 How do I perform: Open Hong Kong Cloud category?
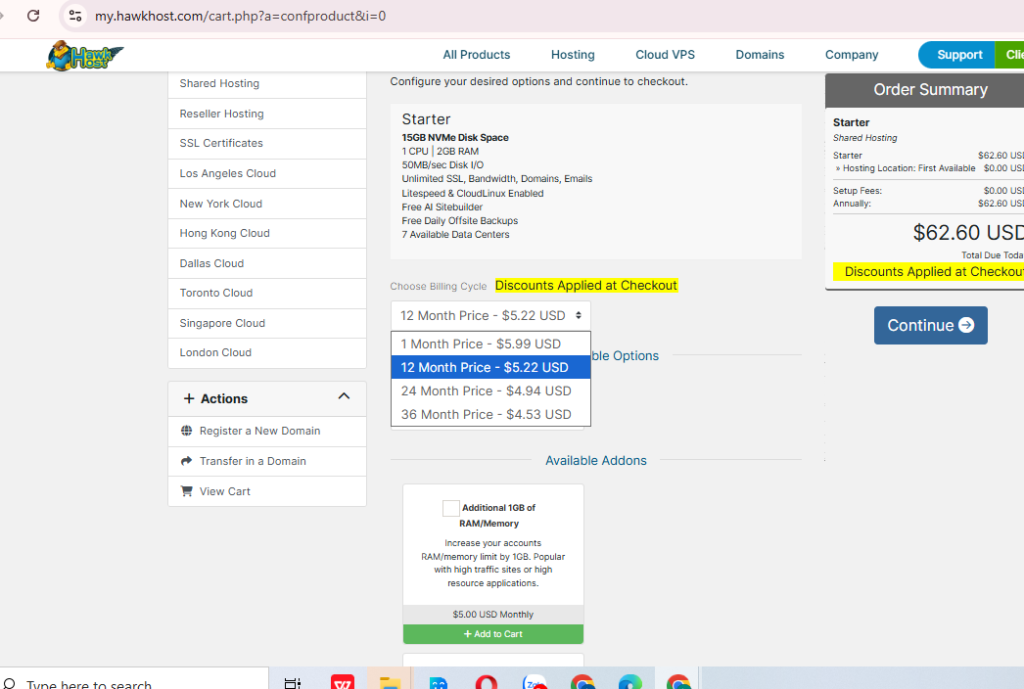coord(267,233)
